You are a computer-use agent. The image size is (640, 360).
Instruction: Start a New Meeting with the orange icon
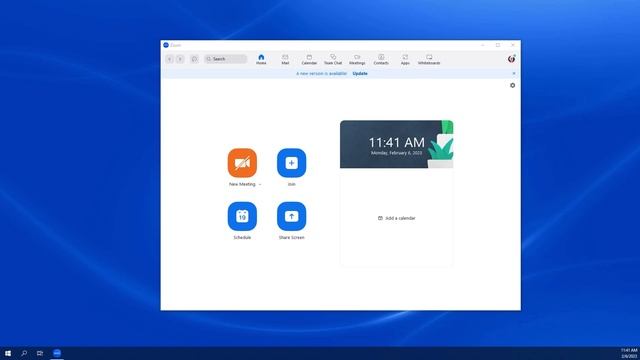point(242,163)
